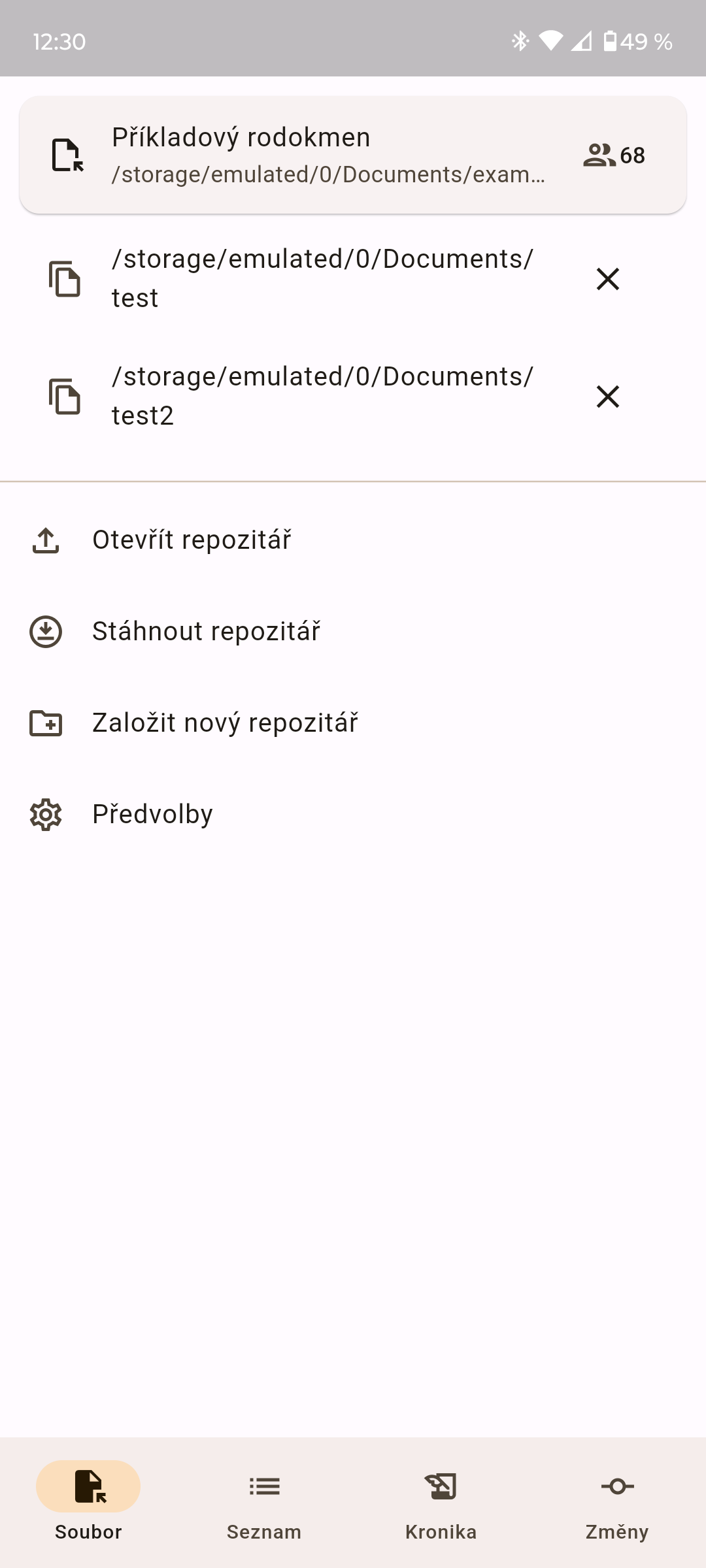Switch to the Seznam tab
Image resolution: width=706 pixels, height=1568 pixels.
264,1501
